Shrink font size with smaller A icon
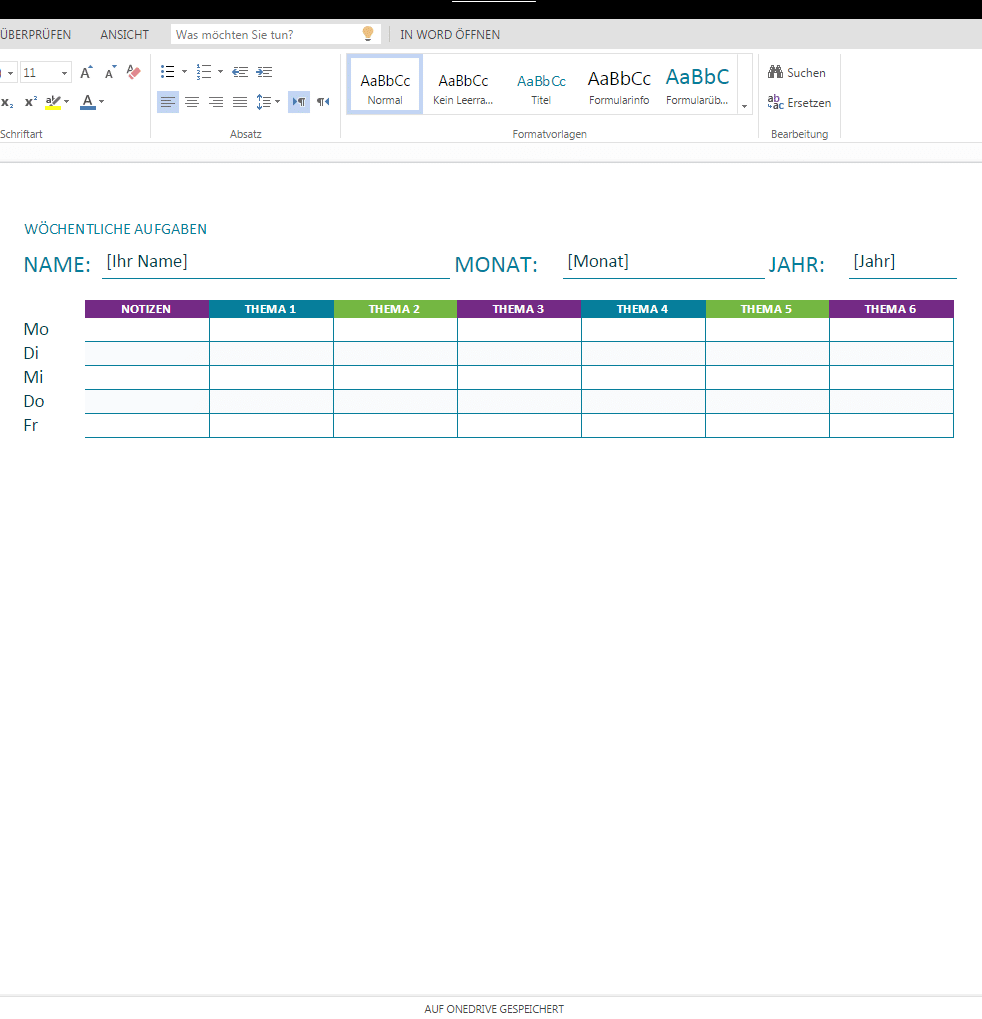Screen dimensions: 982x1019 point(110,72)
